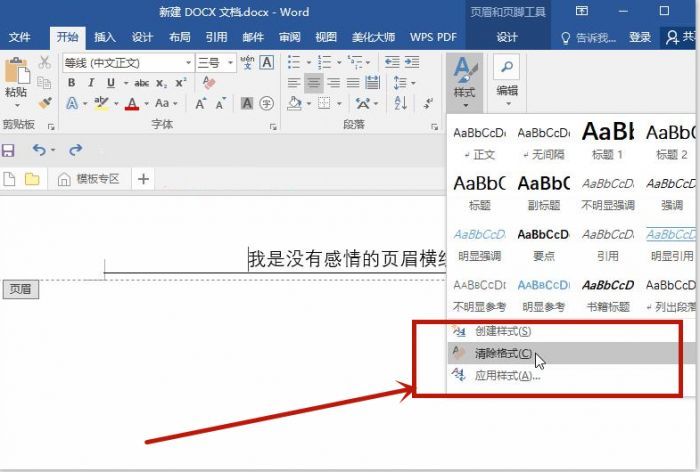Toggle superscript formatting

pyautogui.click(x=181, y=83)
